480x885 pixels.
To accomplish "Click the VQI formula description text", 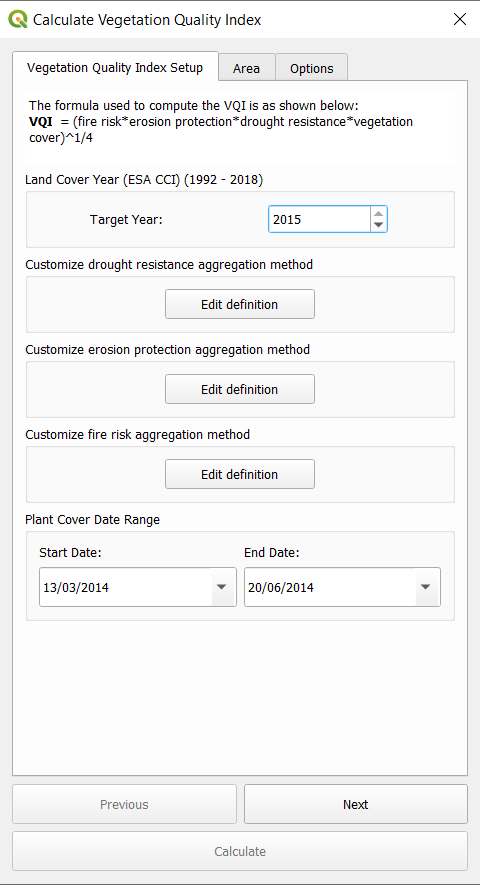I will click(221, 121).
